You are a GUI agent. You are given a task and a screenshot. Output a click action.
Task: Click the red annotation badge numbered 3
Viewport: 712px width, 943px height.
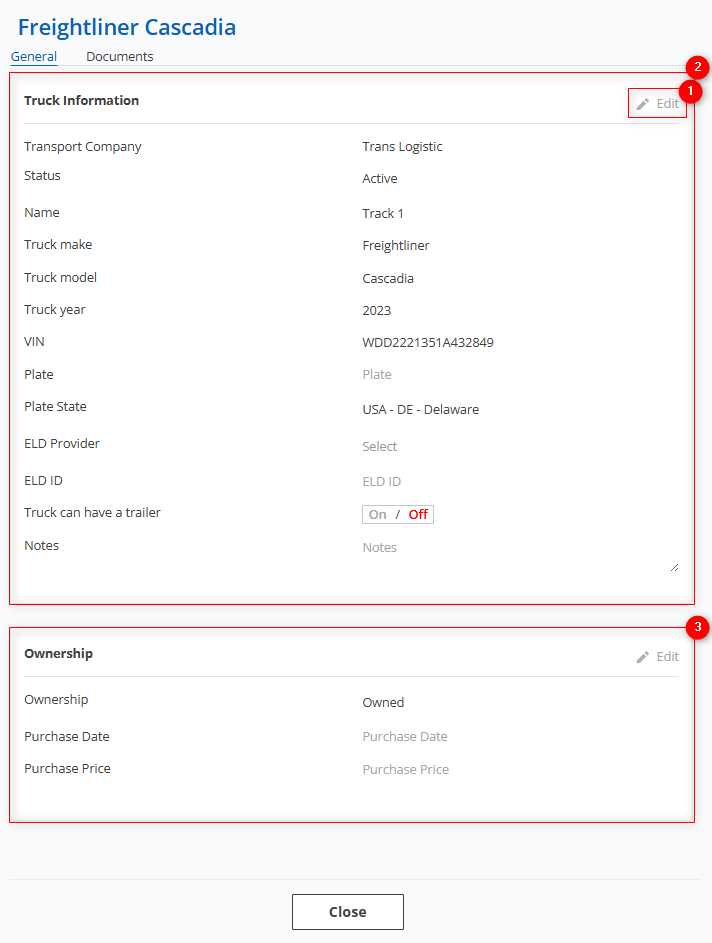coord(698,628)
